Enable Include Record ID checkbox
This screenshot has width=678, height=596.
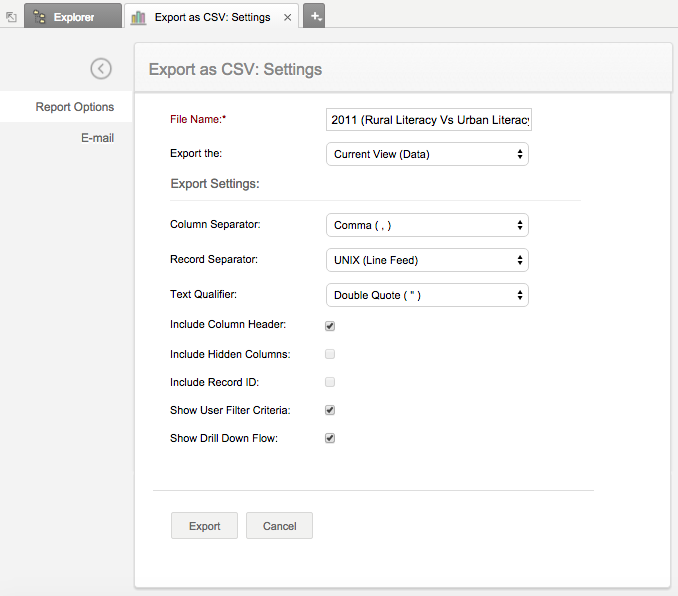point(330,382)
